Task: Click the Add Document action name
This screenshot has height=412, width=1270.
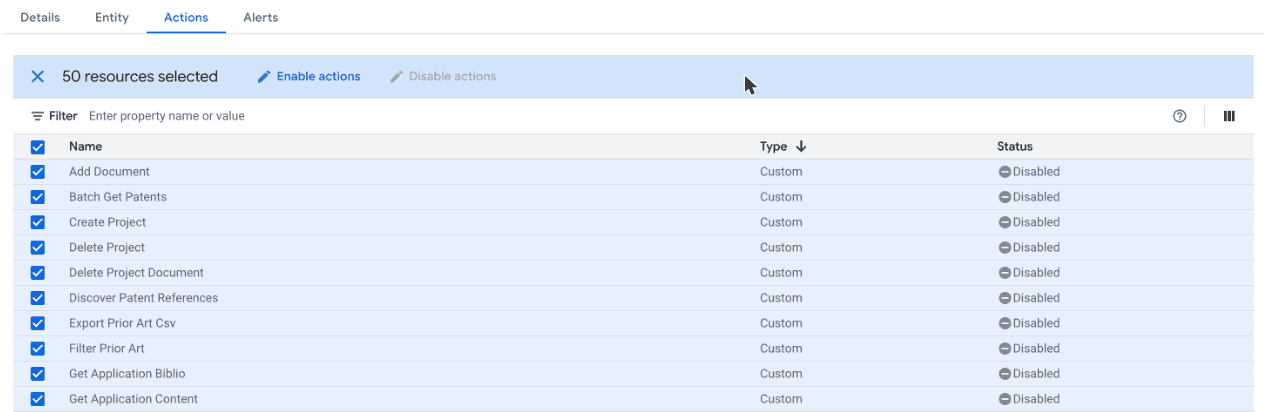Action: click(109, 172)
